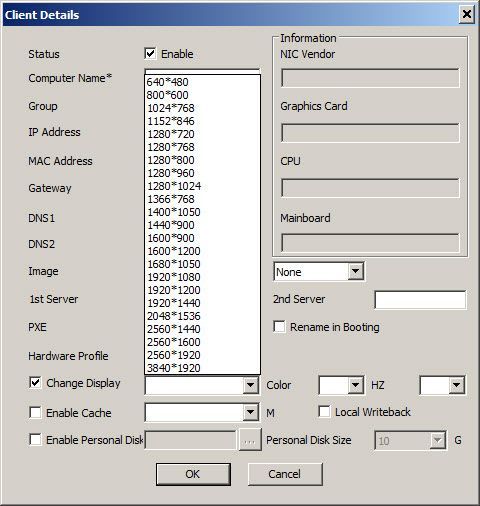480x506 pixels.
Task: Click the Cancel button
Action: [x=285, y=474]
